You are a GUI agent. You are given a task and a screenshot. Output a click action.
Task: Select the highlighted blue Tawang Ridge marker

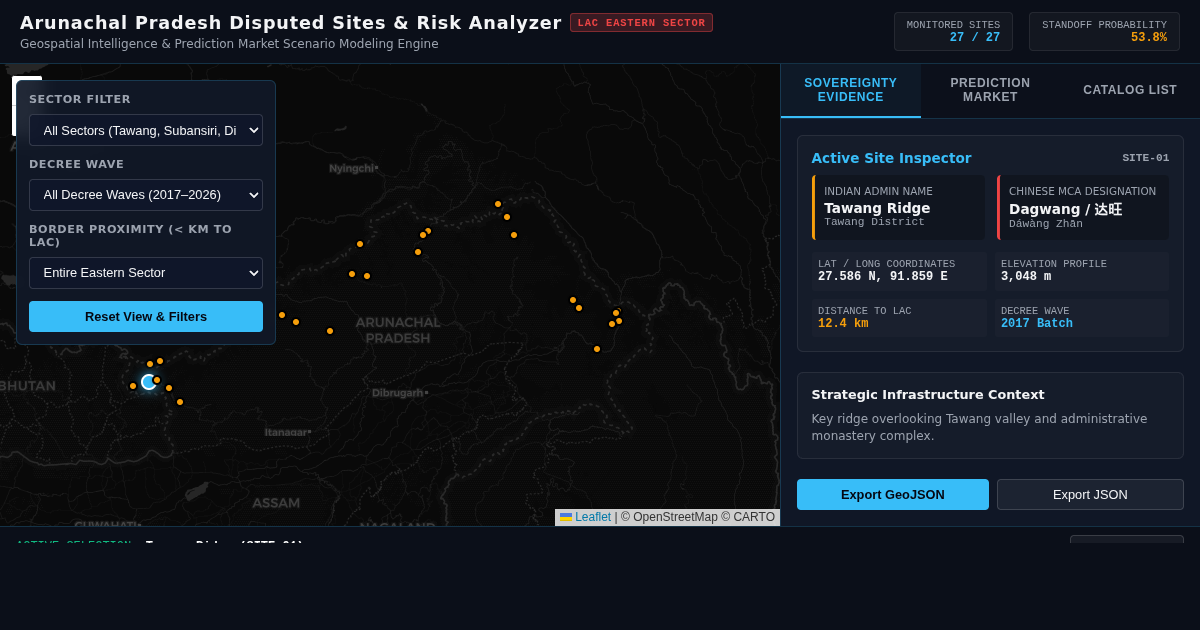click(x=148, y=382)
